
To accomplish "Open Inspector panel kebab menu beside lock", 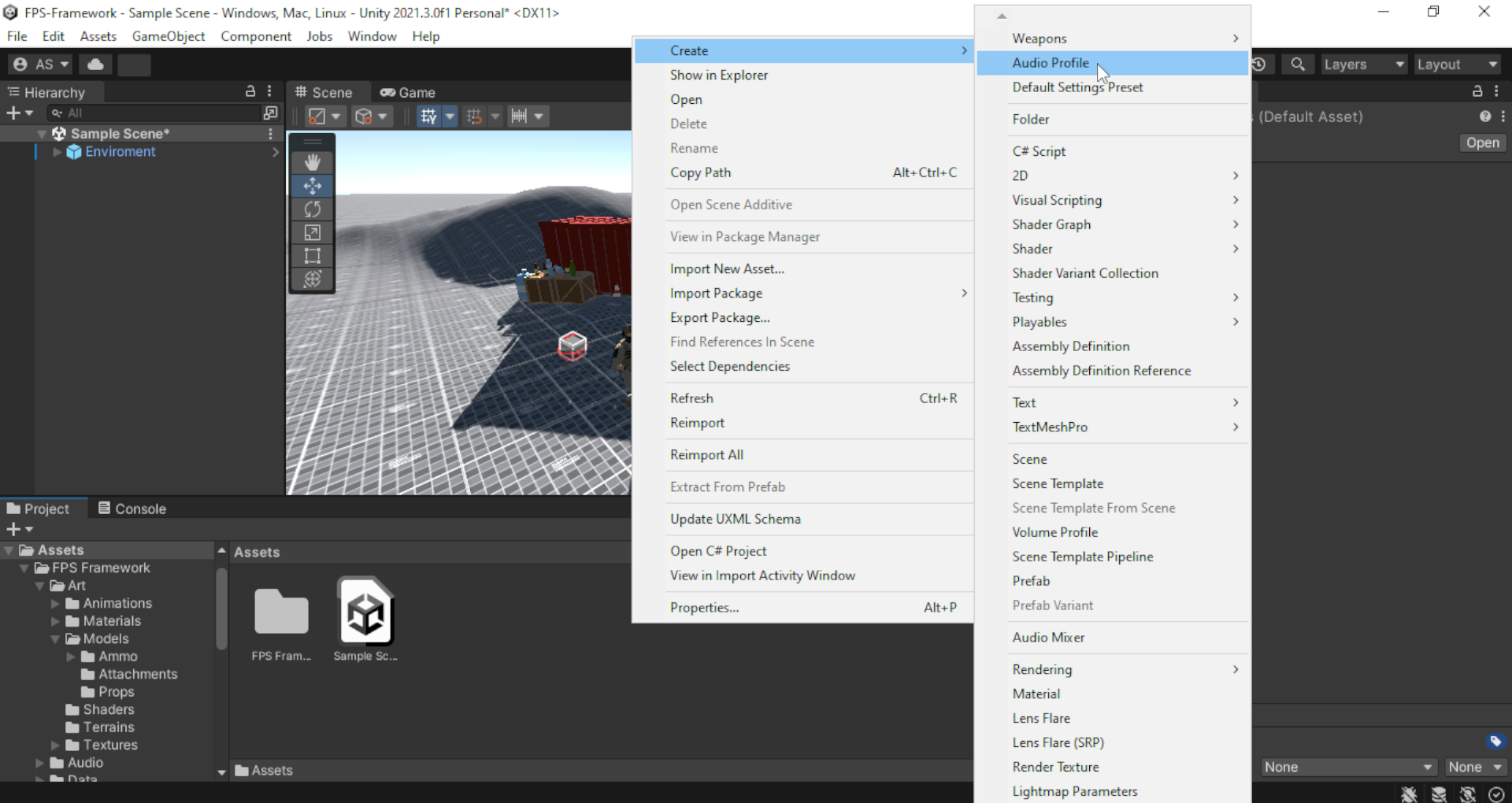I will (x=1497, y=91).
